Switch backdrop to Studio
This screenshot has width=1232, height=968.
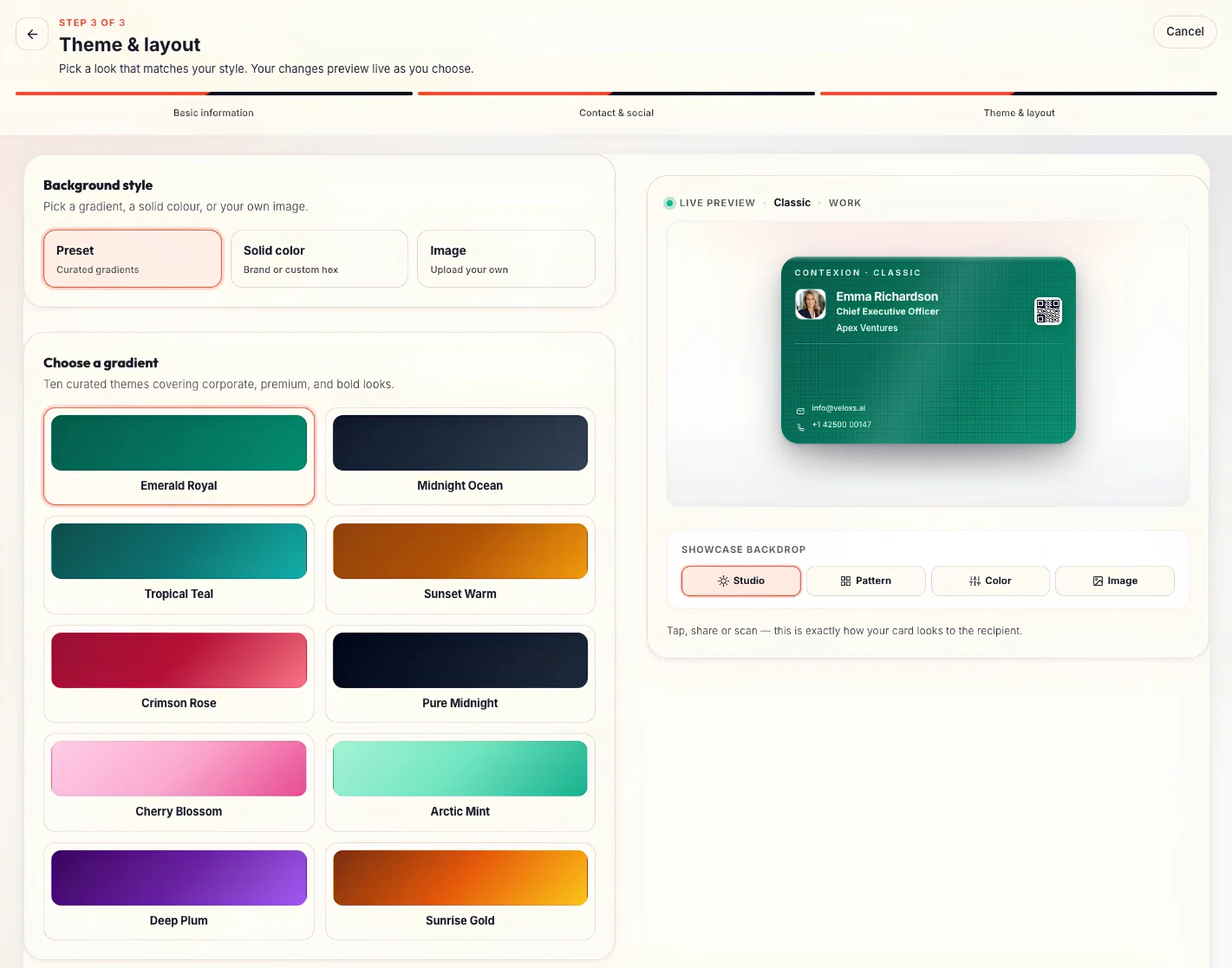[x=741, y=581]
